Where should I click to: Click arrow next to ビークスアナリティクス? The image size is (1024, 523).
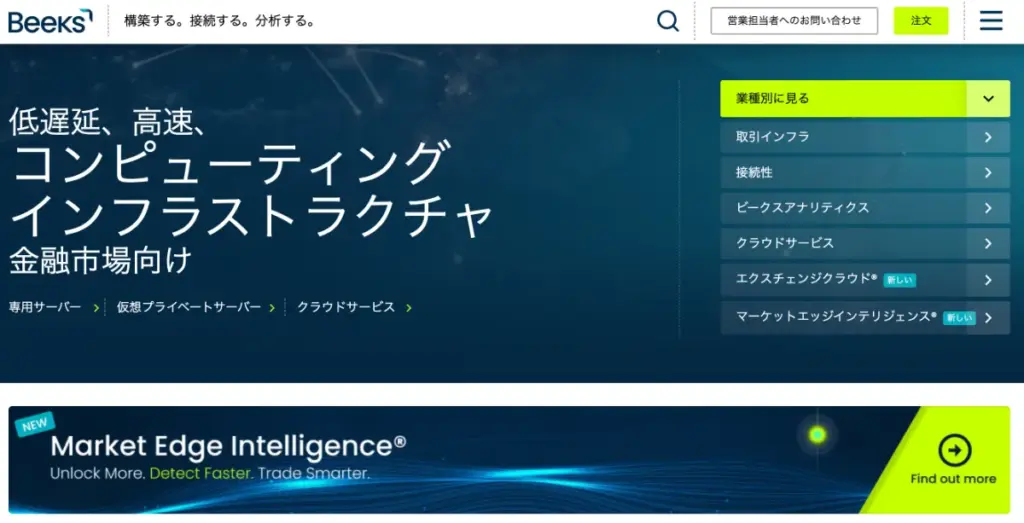tap(988, 208)
